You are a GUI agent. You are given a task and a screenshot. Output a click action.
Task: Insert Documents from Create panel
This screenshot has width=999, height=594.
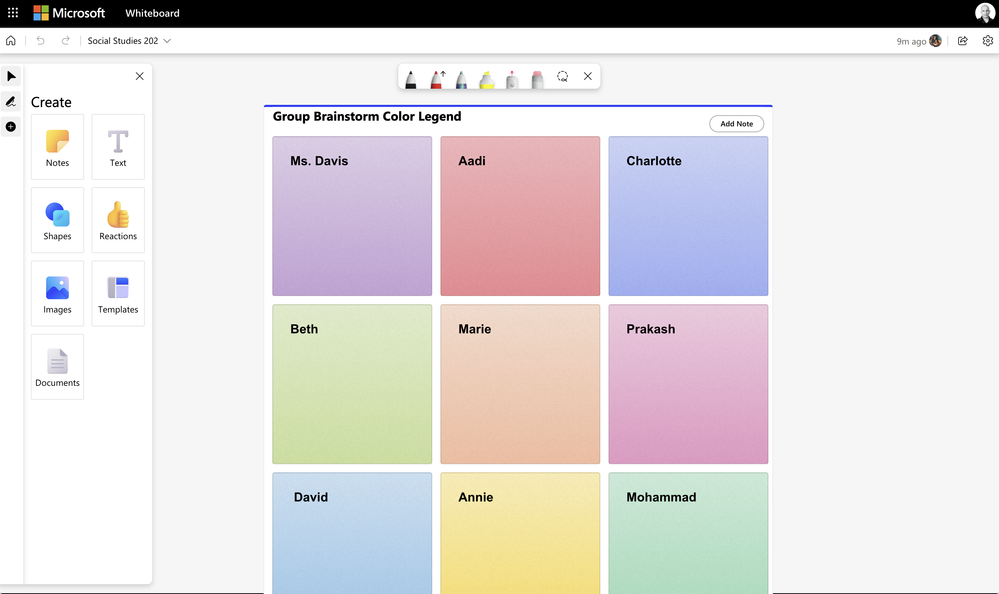57,367
